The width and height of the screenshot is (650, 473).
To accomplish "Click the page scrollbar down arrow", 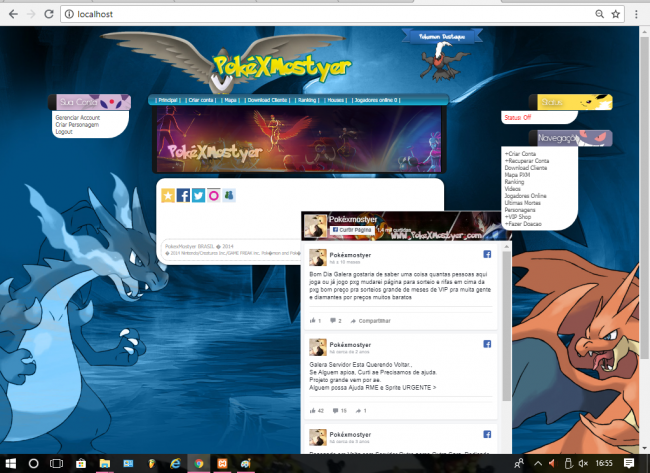I will point(644,449).
